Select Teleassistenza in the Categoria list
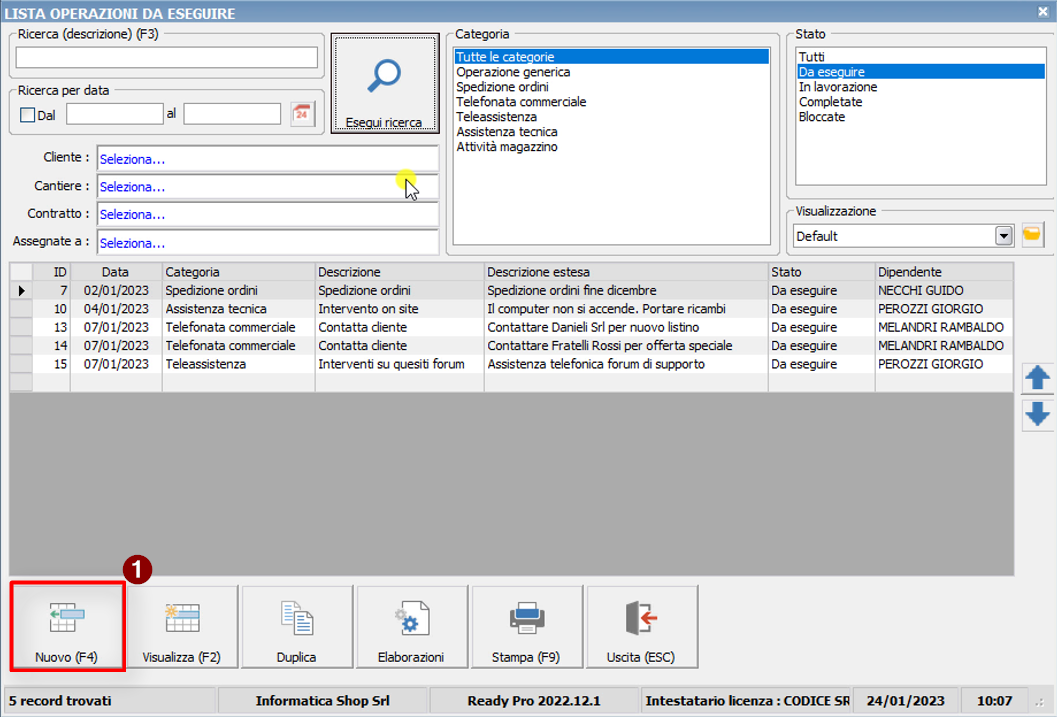The image size is (1057, 717). [496, 117]
